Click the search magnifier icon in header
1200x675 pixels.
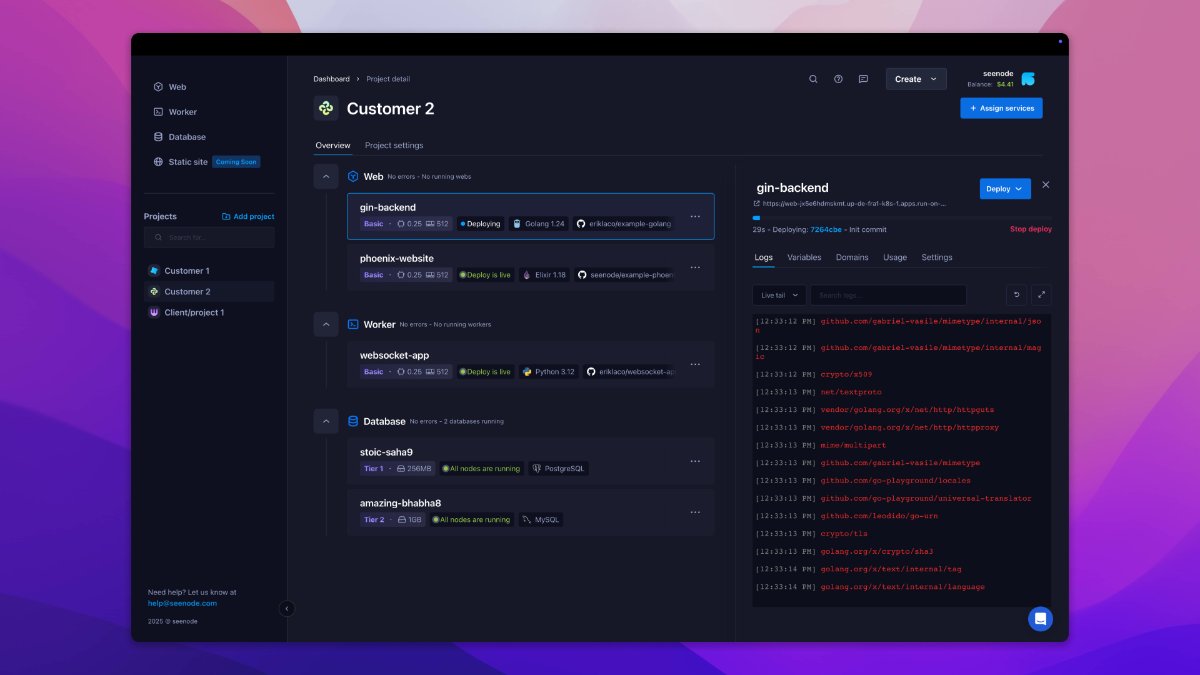(813, 79)
